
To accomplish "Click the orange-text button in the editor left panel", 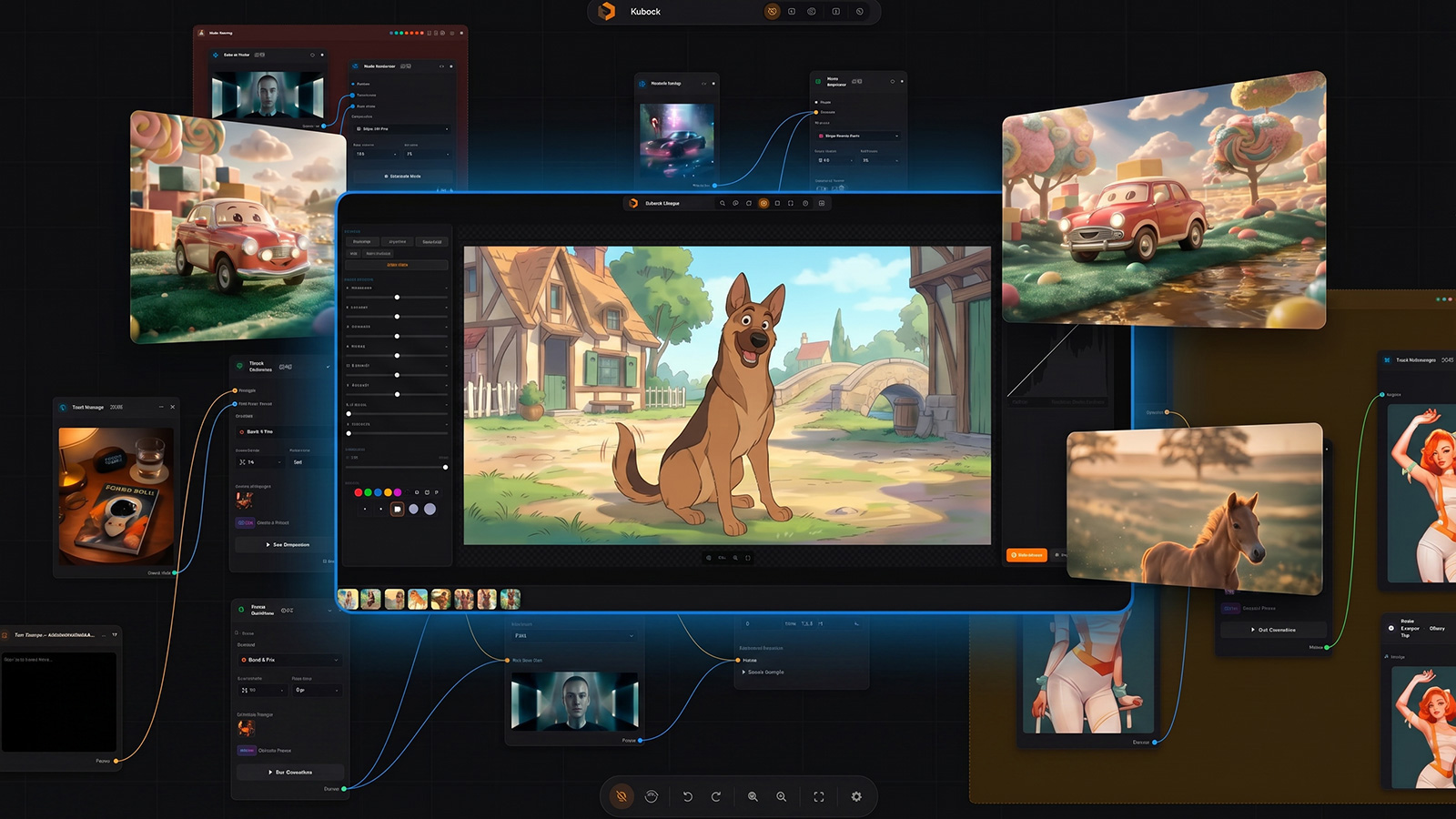I will click(398, 265).
